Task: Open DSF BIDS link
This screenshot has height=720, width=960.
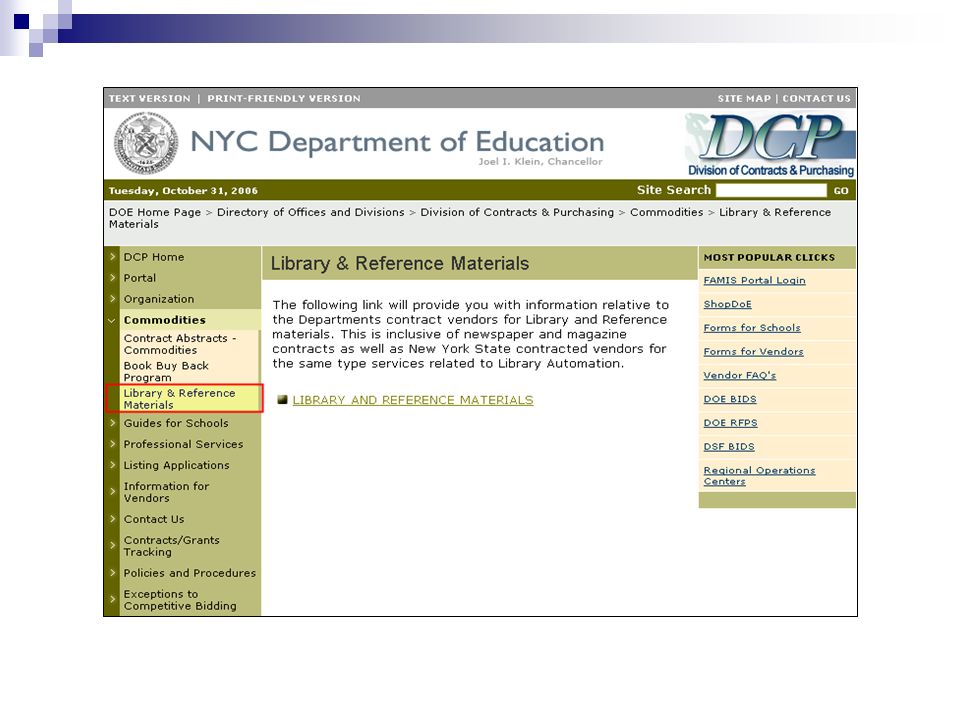Action: click(x=729, y=447)
